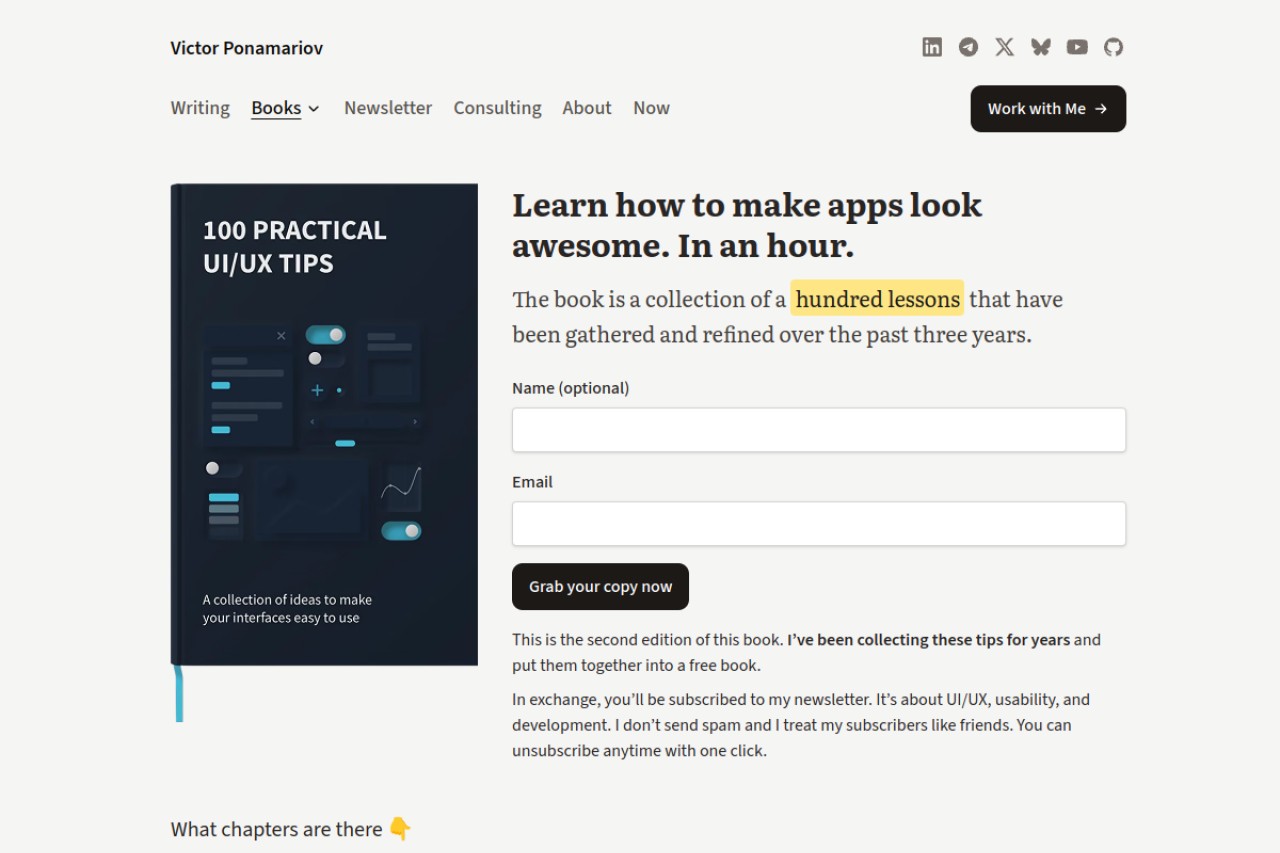The image size is (1280, 853).
Task: Visit the X (Twitter) profile icon
Action: [1005, 47]
